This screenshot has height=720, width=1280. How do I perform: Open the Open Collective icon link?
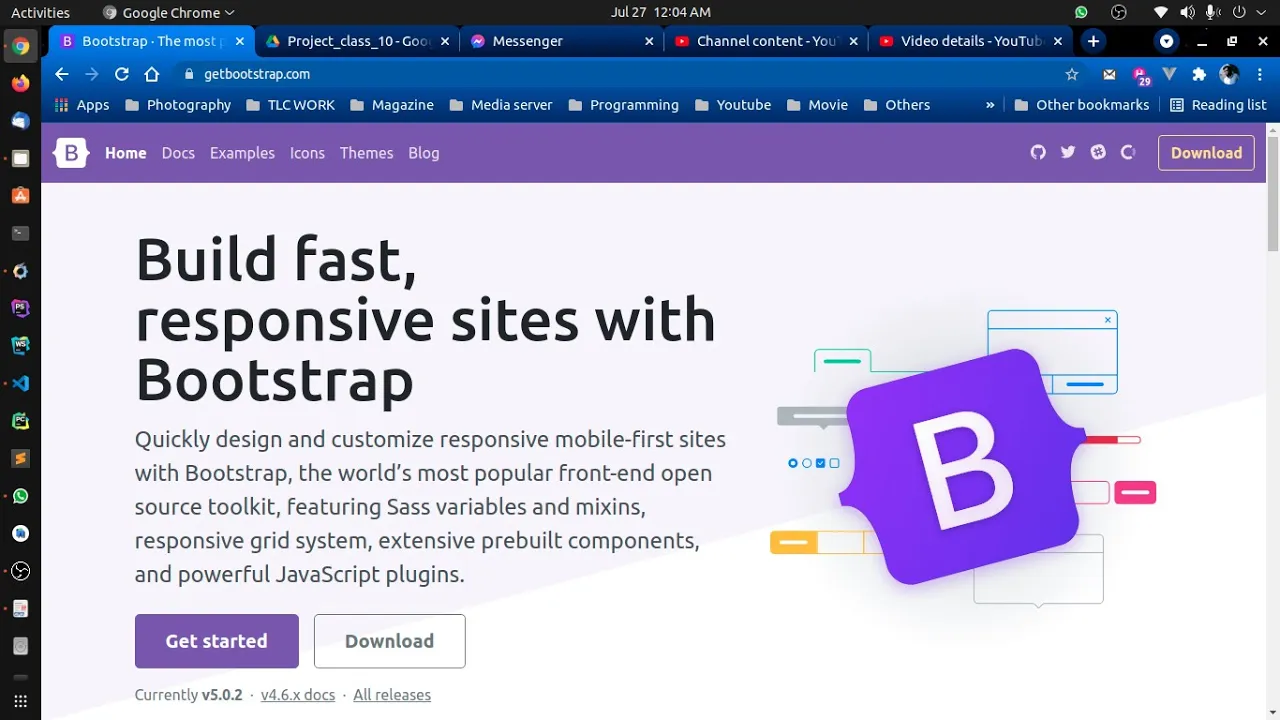point(1128,152)
